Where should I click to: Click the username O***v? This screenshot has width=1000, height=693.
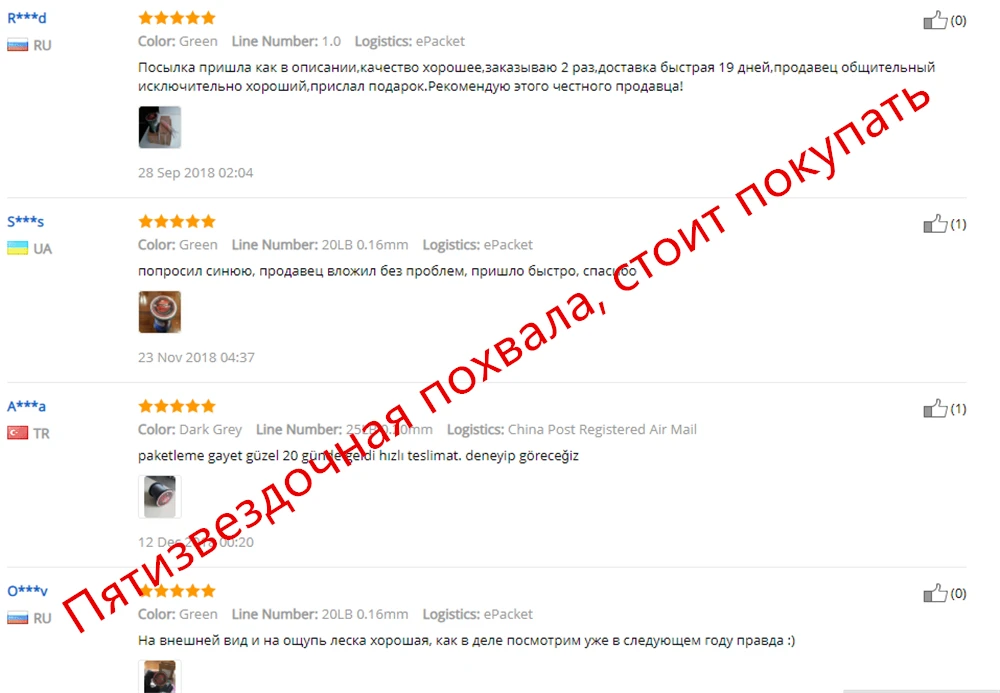(27, 591)
